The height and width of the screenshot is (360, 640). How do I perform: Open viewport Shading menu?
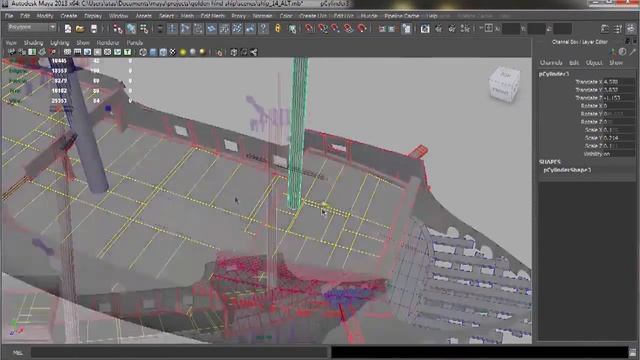[x=33, y=43]
